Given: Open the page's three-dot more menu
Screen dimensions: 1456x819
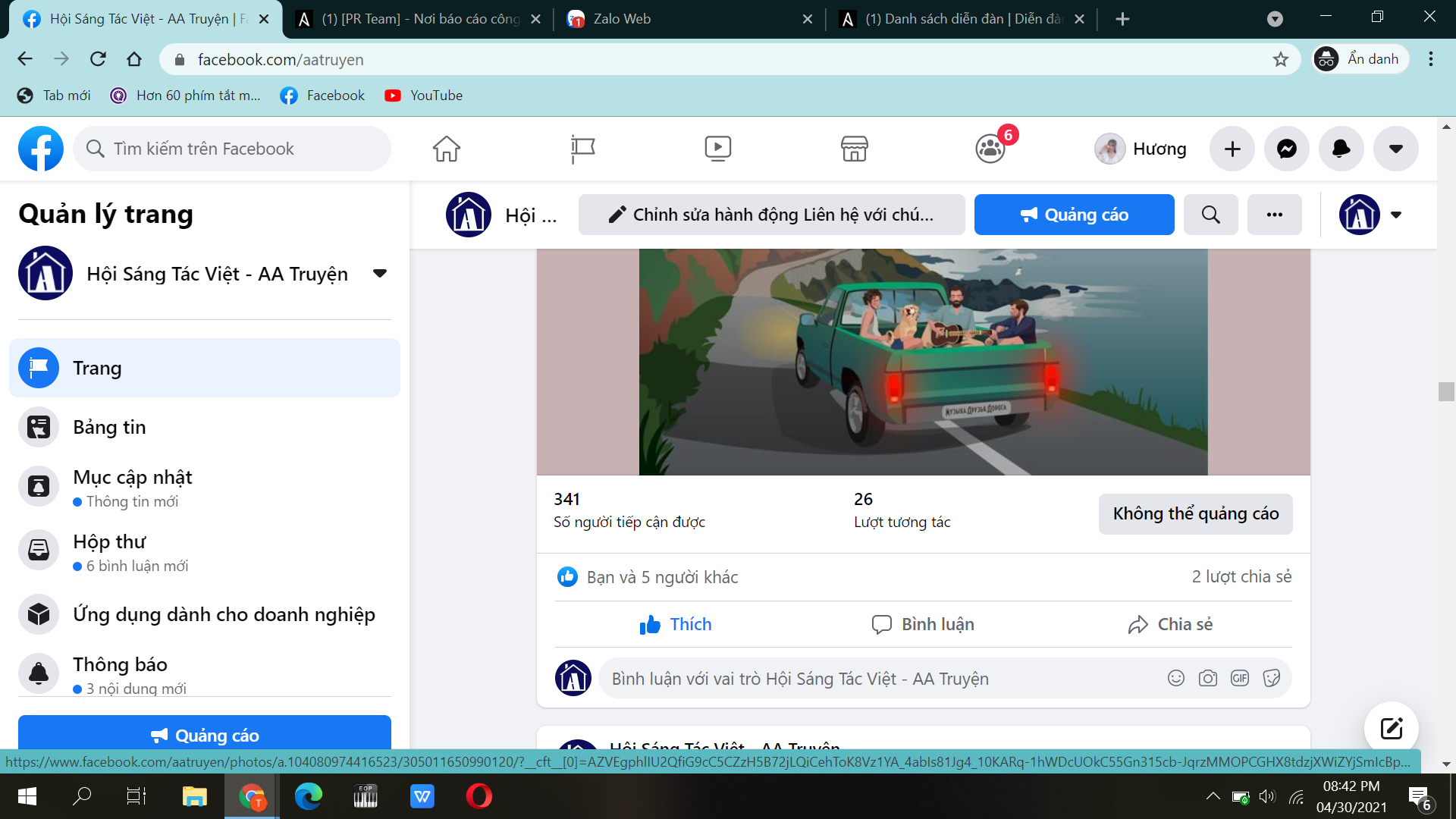Looking at the screenshot, I should pos(1274,215).
